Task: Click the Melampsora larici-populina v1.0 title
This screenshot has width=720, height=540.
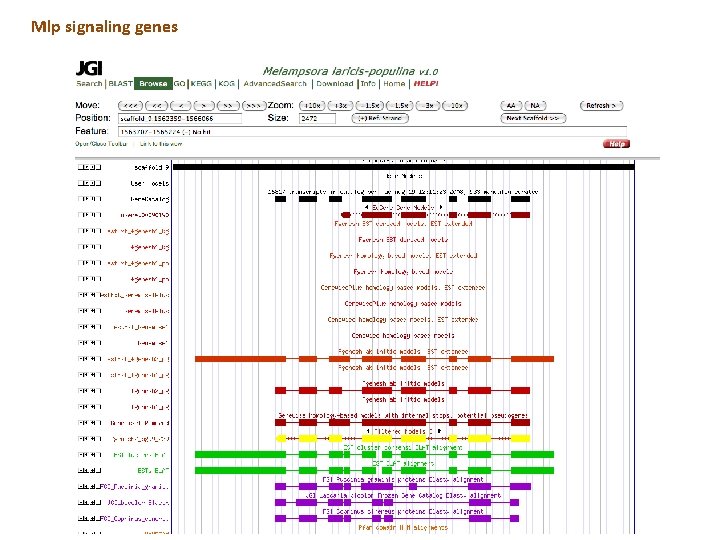Action: tap(350, 71)
